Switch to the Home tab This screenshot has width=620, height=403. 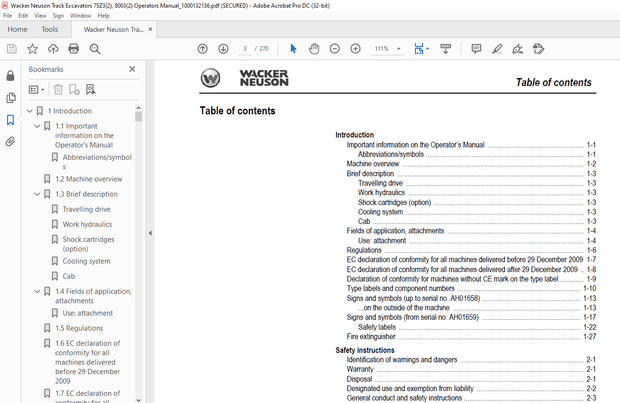[17, 29]
